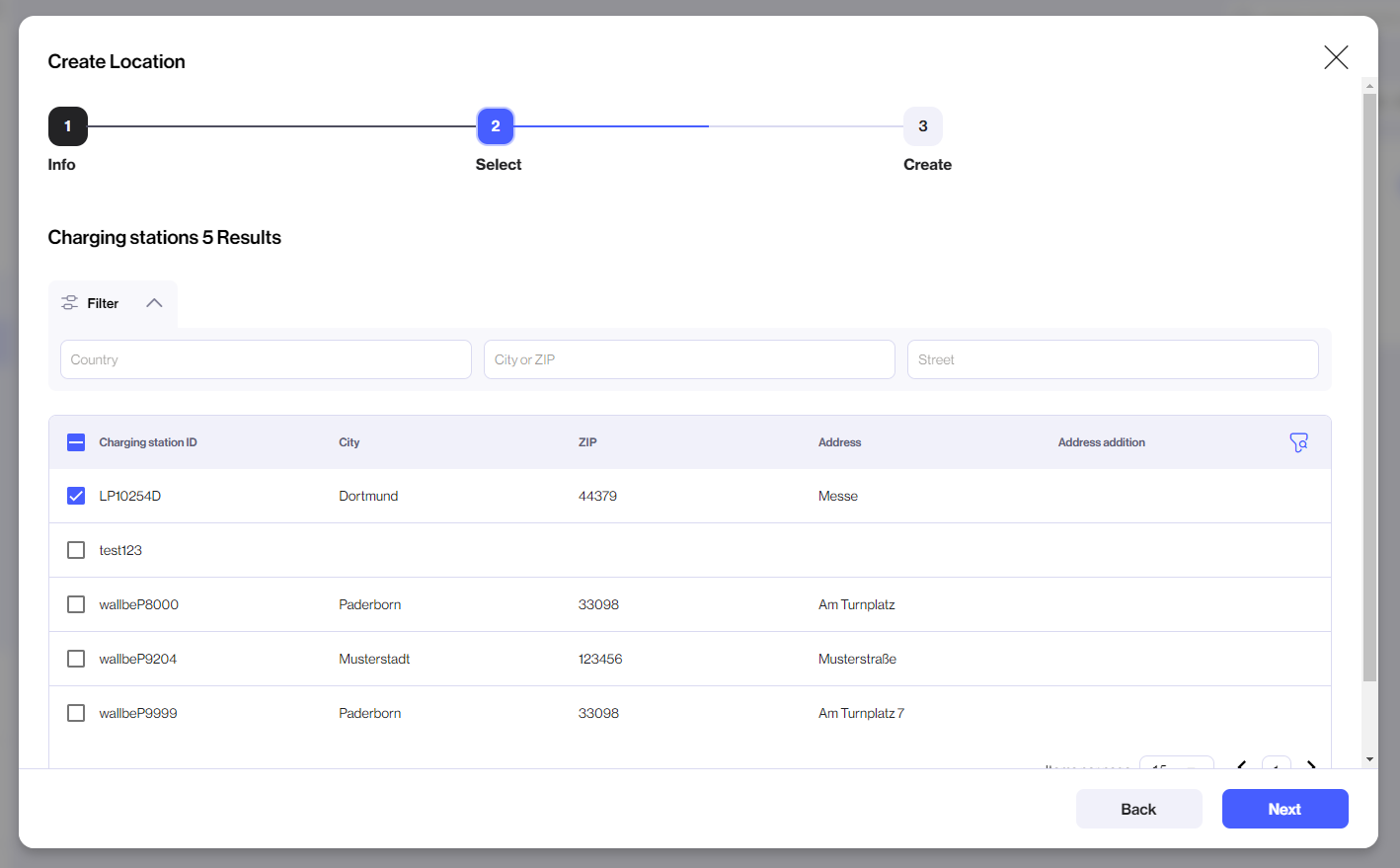Click the step 2 Select indicator
The height and width of the screenshot is (868, 1400).
point(495,126)
